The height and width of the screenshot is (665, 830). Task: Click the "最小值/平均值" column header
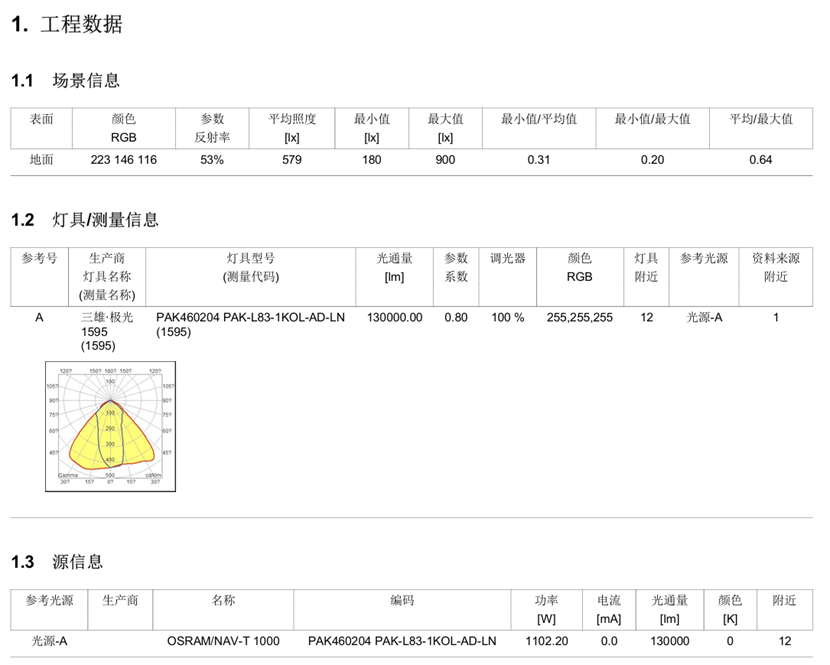pyautogui.click(x=539, y=119)
